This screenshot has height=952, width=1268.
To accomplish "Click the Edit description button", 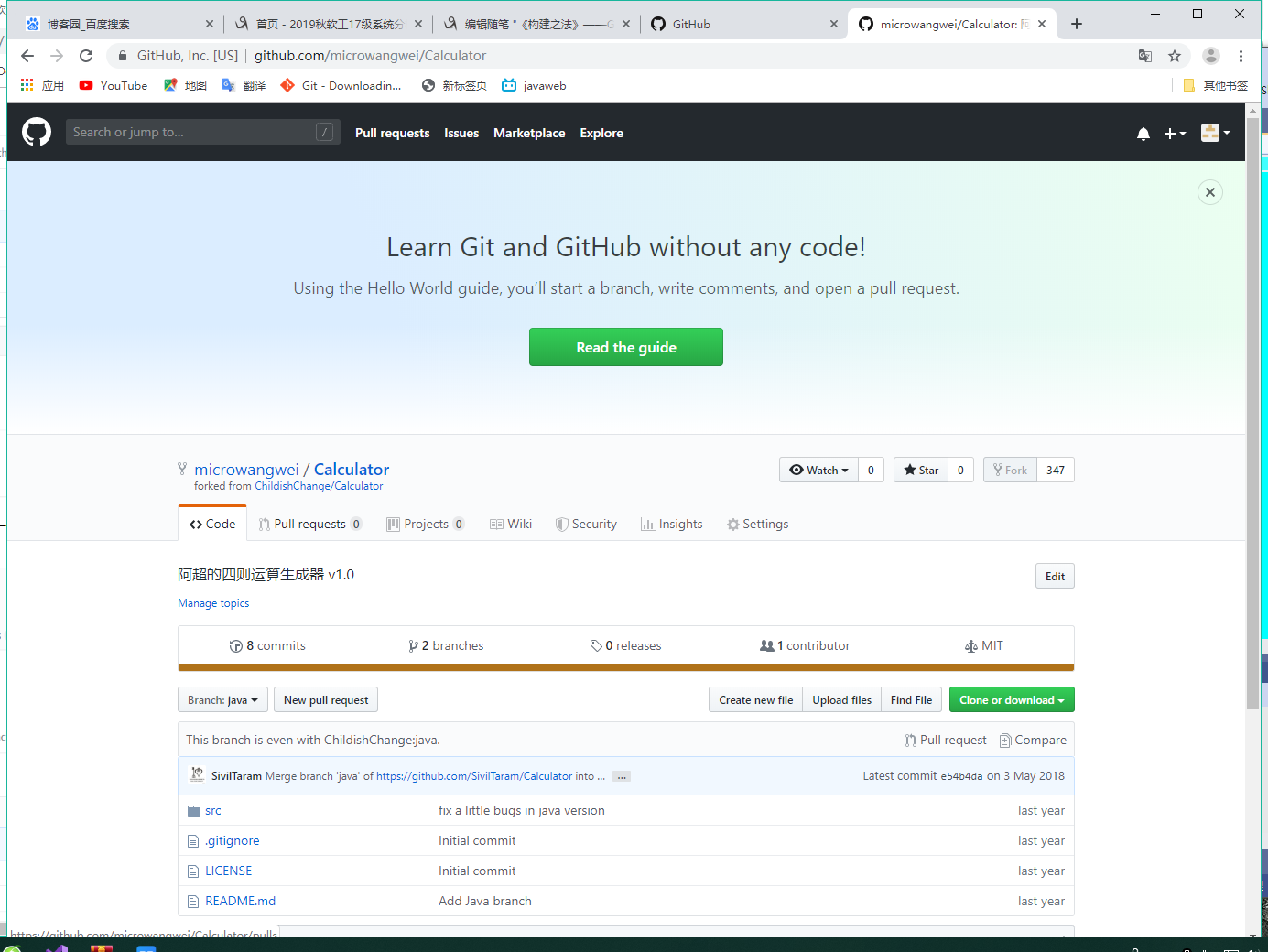I will coord(1055,576).
